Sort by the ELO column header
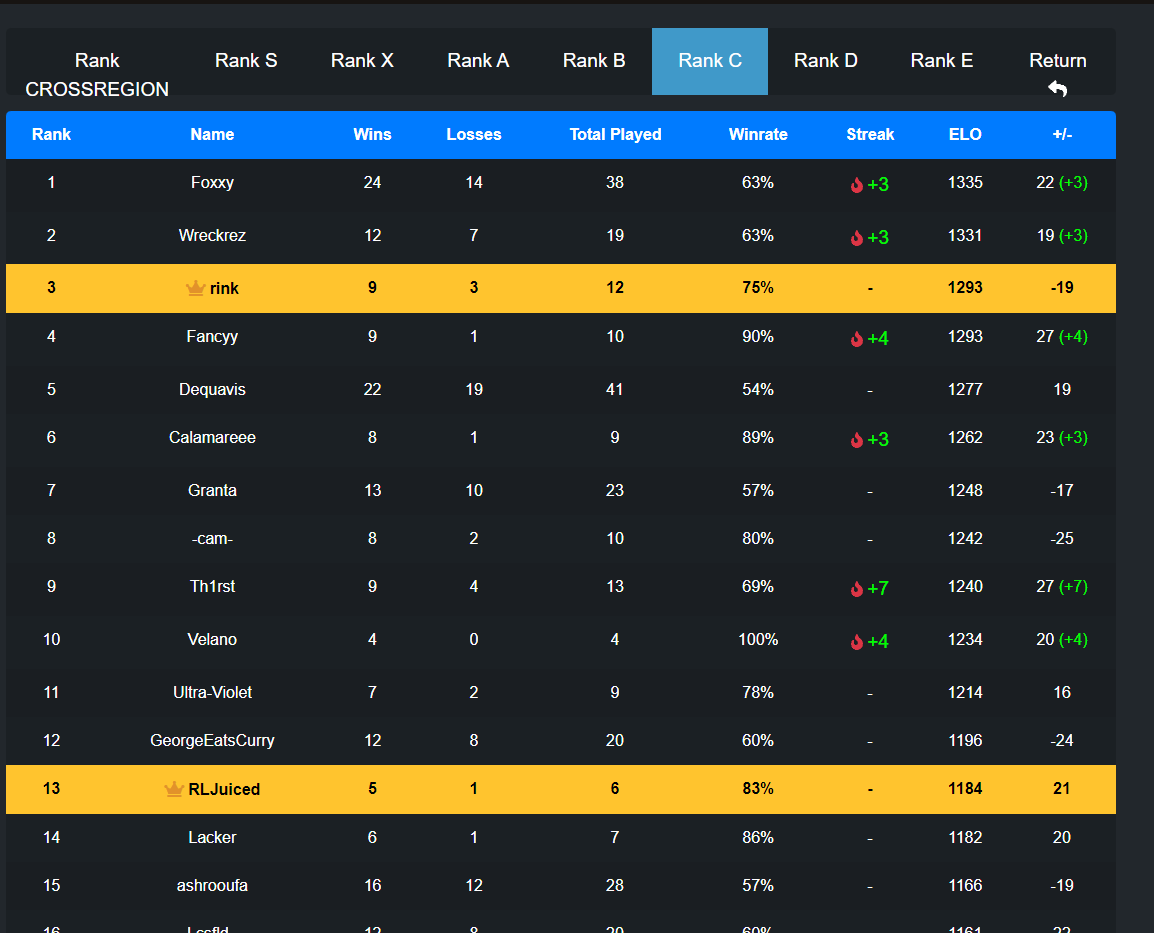The height and width of the screenshot is (933, 1154). tap(965, 135)
